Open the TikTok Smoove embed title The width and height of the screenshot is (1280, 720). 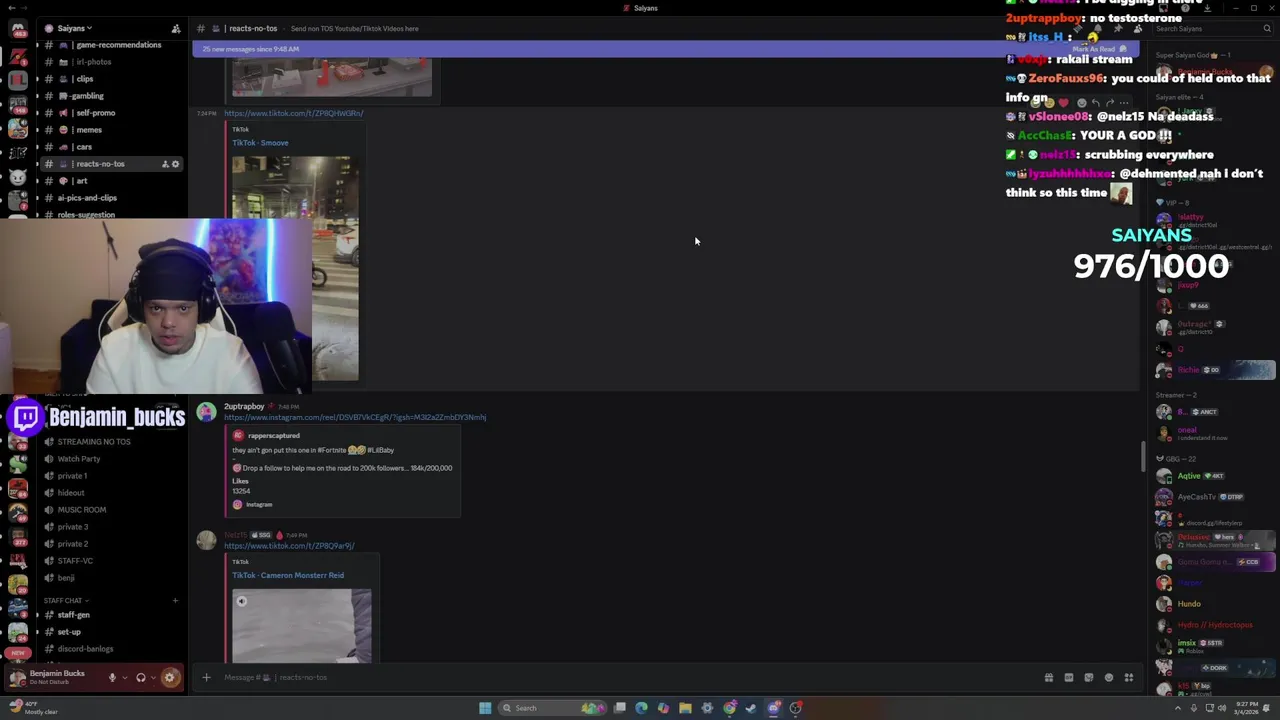click(x=260, y=143)
